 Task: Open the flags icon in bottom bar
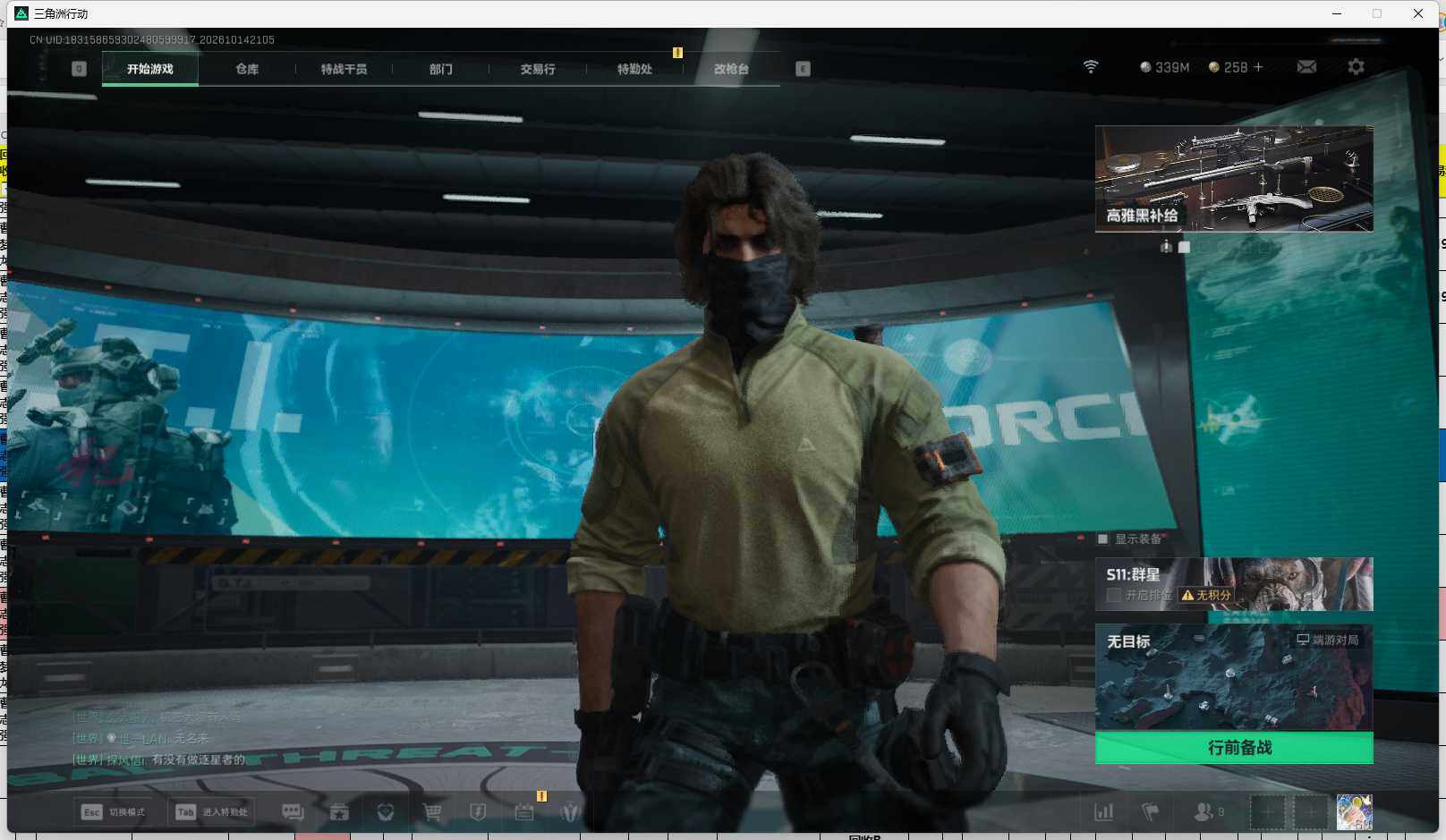(1151, 812)
